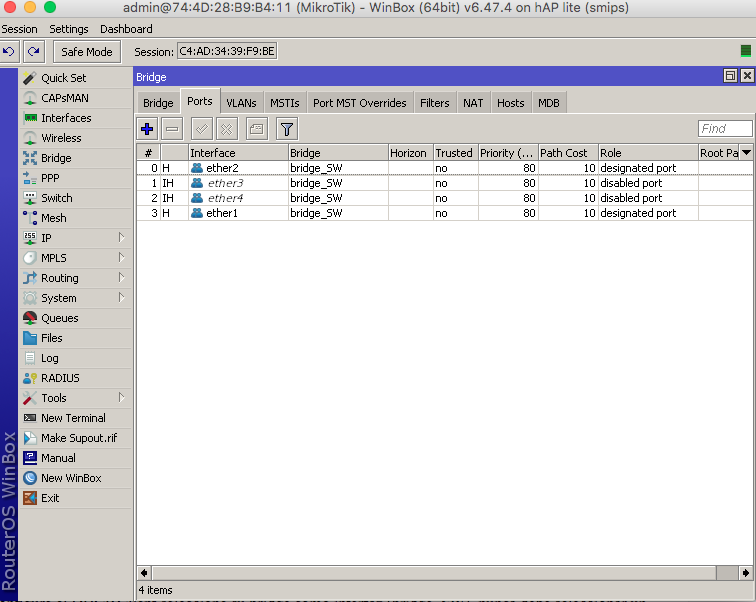The width and height of the screenshot is (756, 602).
Task: Select the ether4 port row
Action: [445, 198]
